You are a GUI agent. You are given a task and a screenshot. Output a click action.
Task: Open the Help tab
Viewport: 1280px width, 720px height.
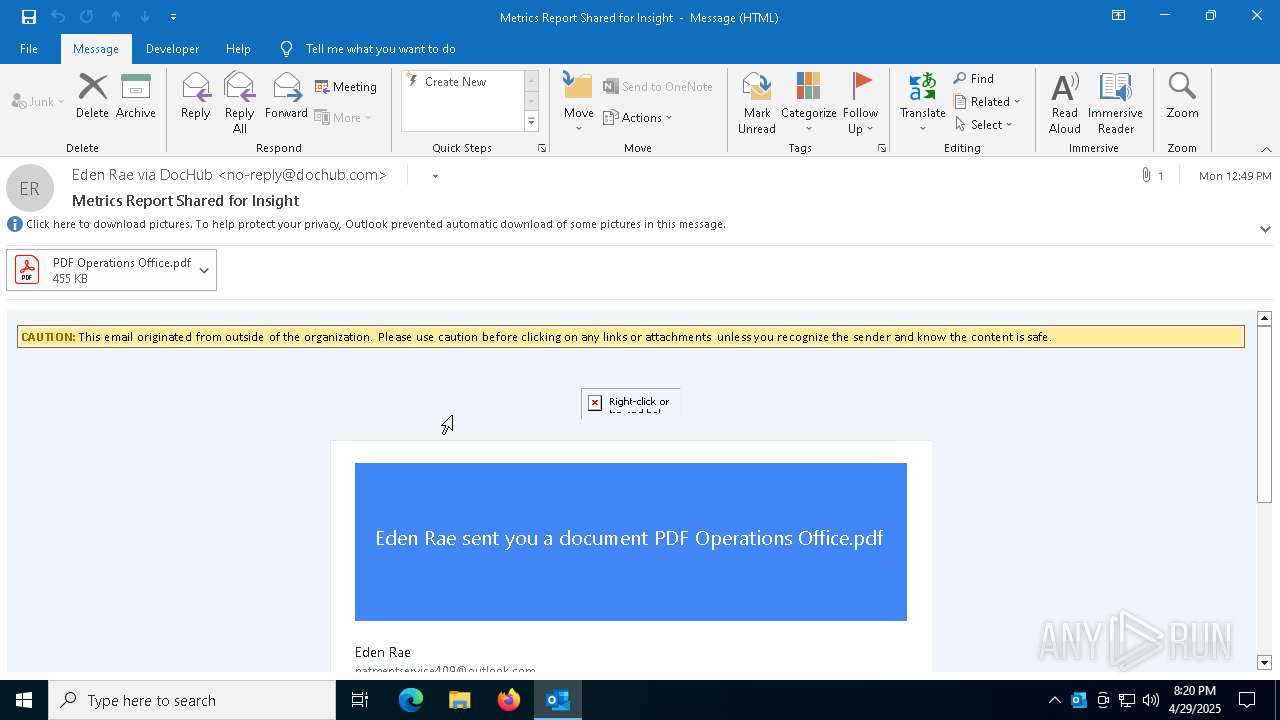[x=238, y=49]
